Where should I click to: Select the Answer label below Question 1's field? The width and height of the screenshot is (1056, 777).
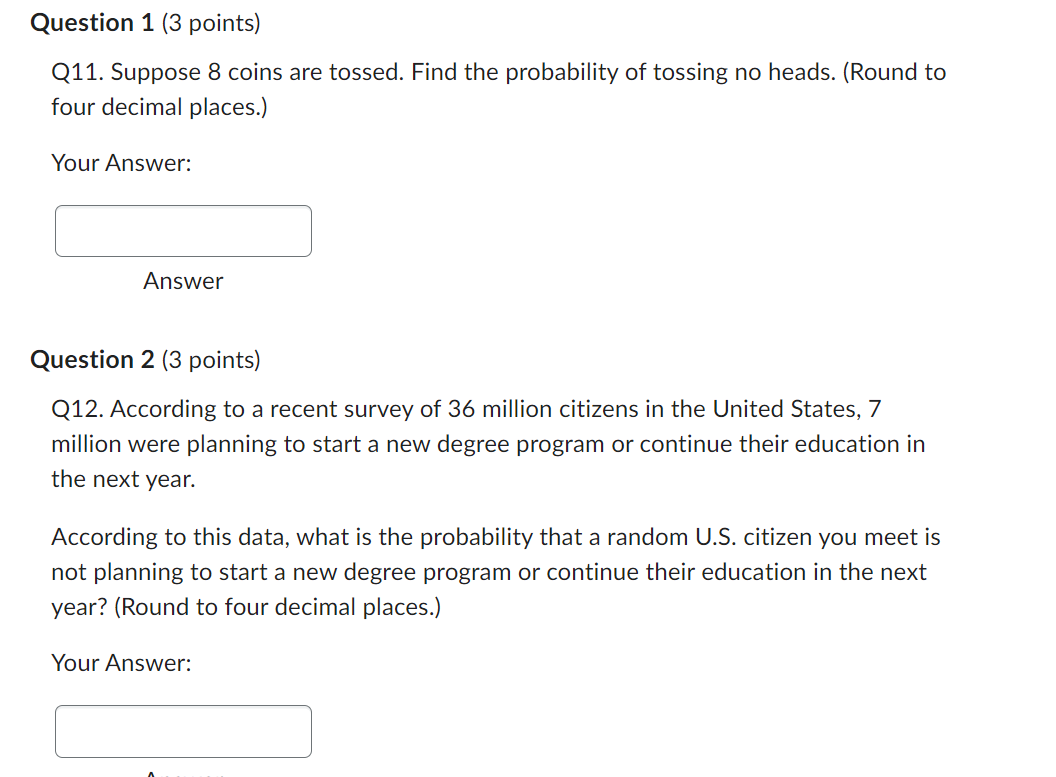pos(183,281)
